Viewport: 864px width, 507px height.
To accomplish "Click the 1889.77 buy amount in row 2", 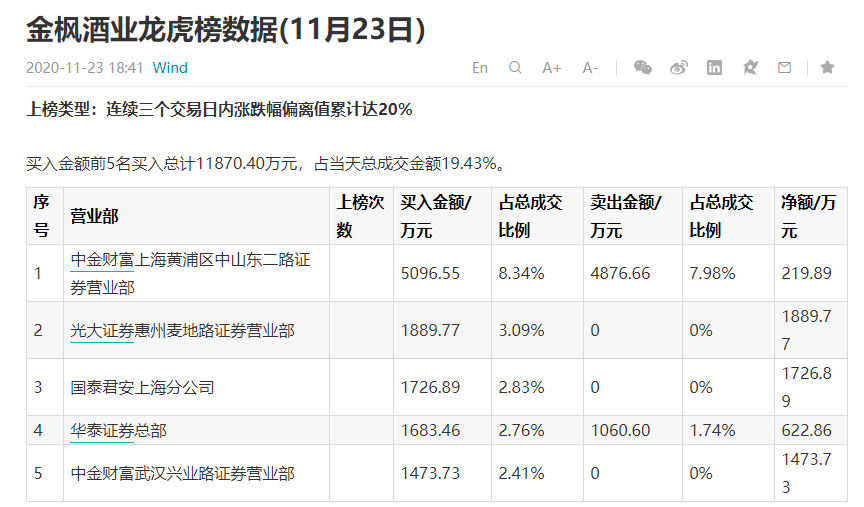I will click(x=430, y=330).
